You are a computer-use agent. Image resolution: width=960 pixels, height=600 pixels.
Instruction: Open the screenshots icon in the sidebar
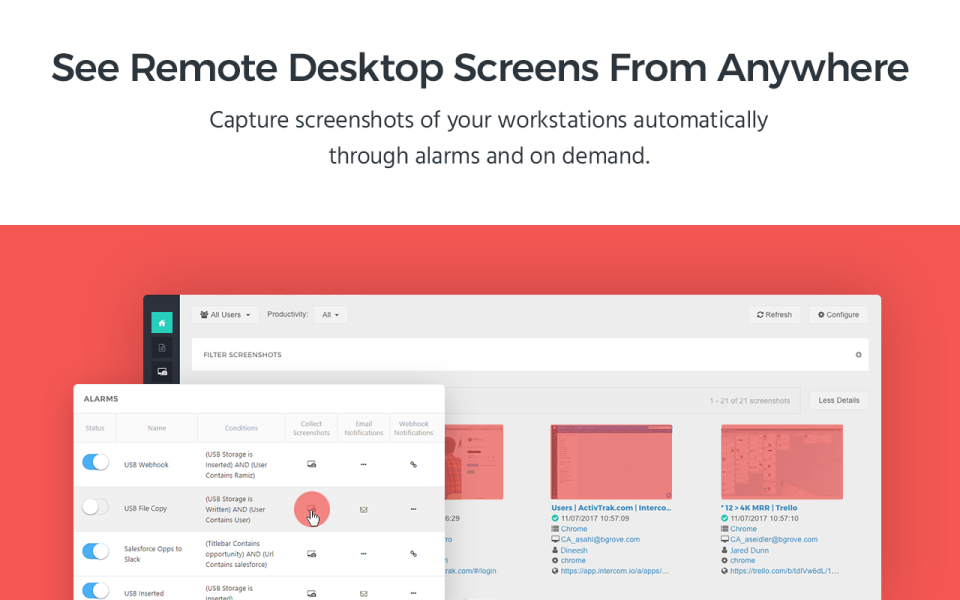[x=162, y=372]
